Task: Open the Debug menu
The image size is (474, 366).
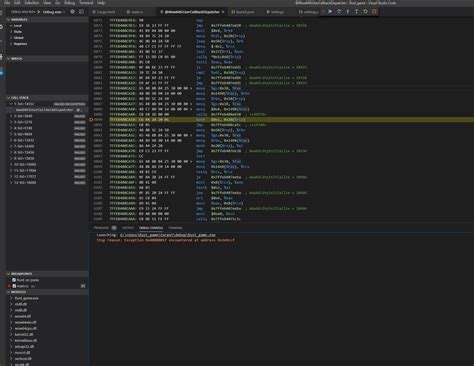Action: (x=69, y=3)
